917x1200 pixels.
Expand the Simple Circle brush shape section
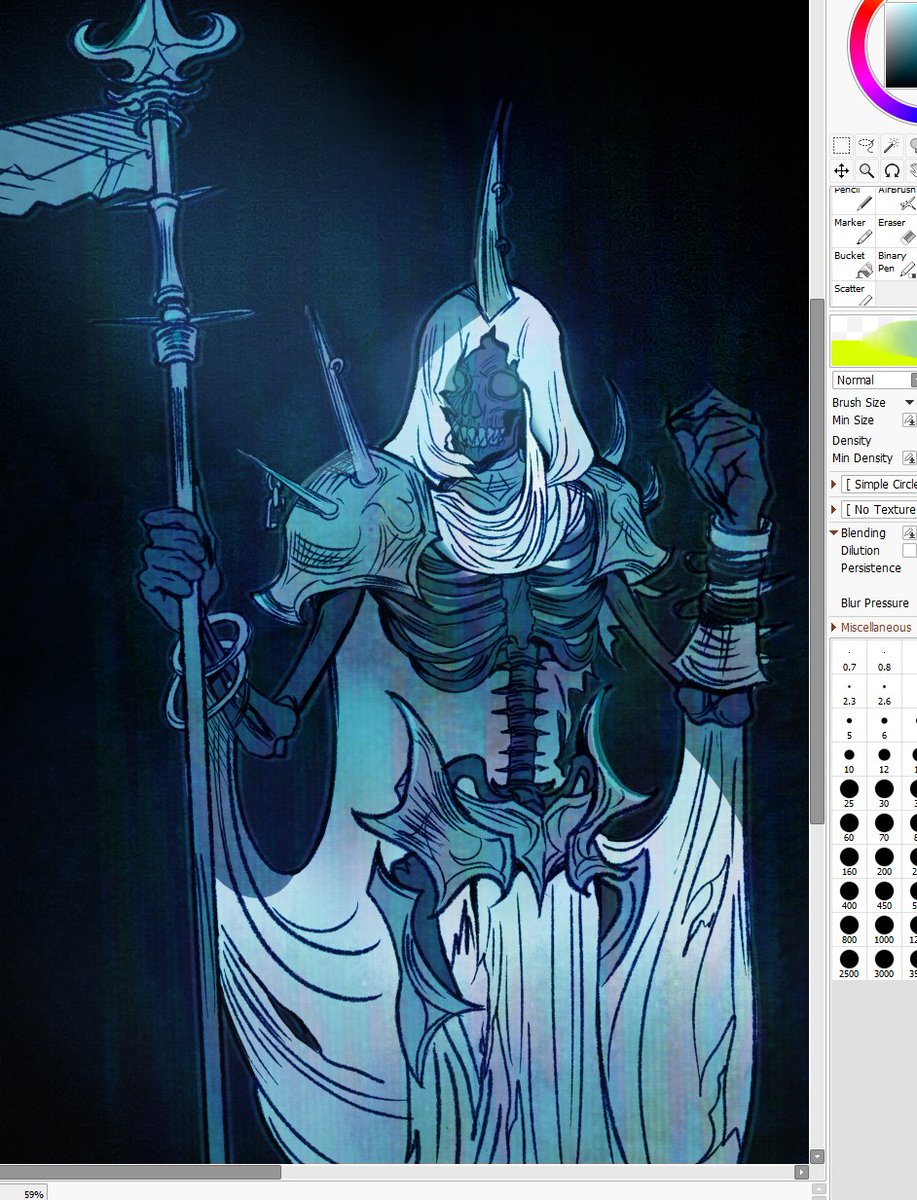click(x=835, y=484)
